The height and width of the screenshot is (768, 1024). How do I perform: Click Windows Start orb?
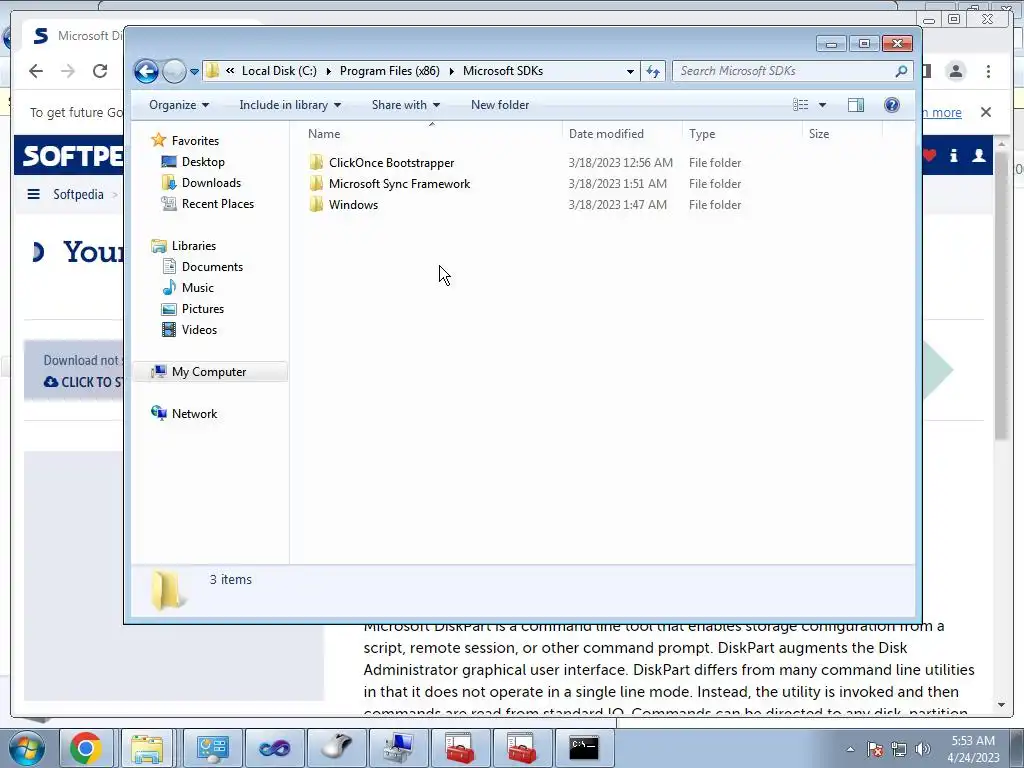[27, 748]
